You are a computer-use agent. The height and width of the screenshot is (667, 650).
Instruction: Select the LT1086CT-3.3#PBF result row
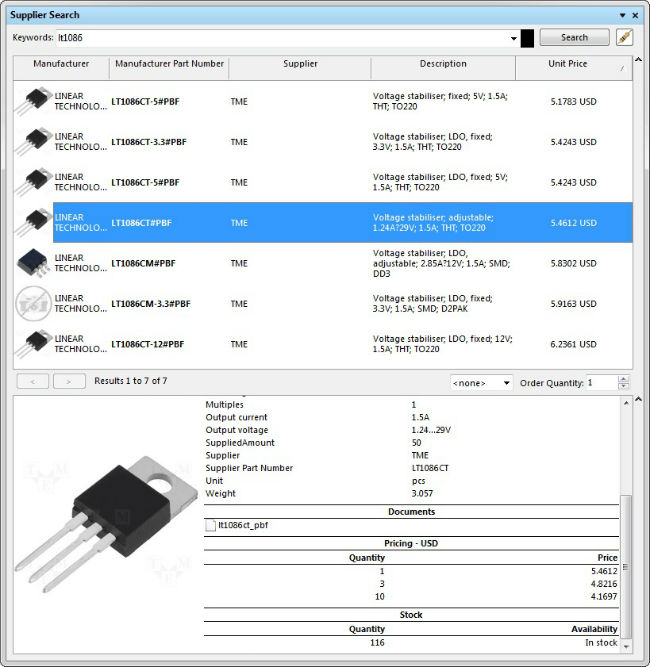pyautogui.click(x=323, y=142)
